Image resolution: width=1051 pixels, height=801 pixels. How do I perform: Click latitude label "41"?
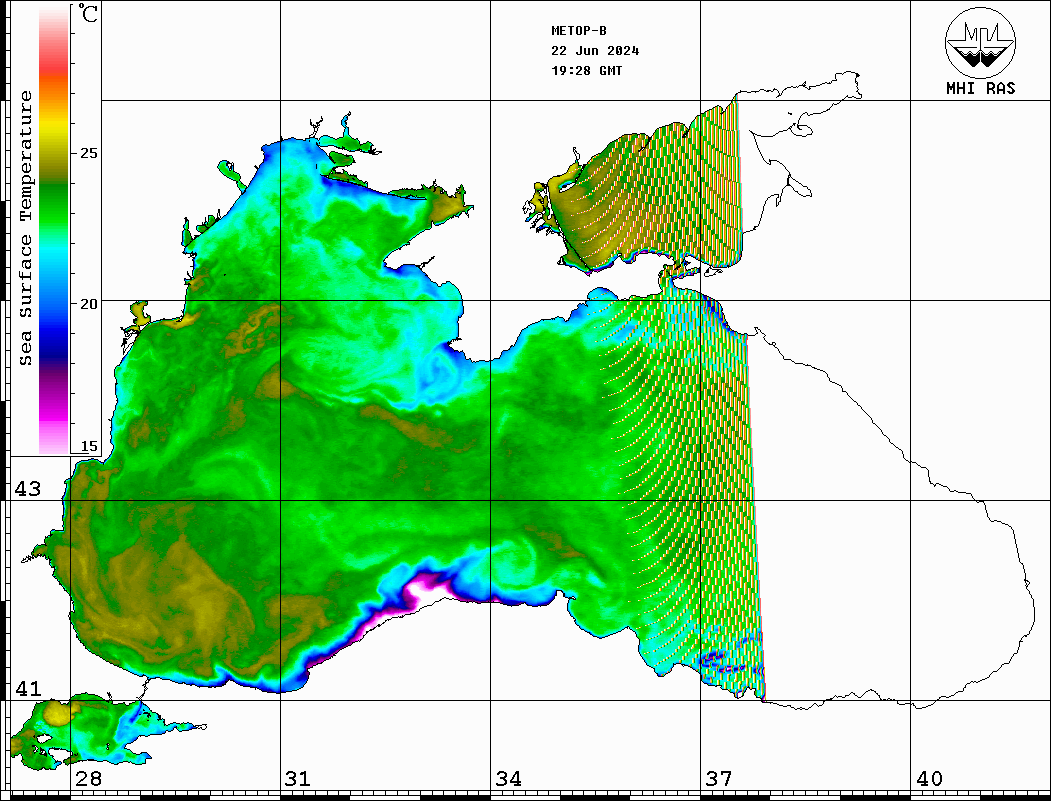(x=28, y=689)
